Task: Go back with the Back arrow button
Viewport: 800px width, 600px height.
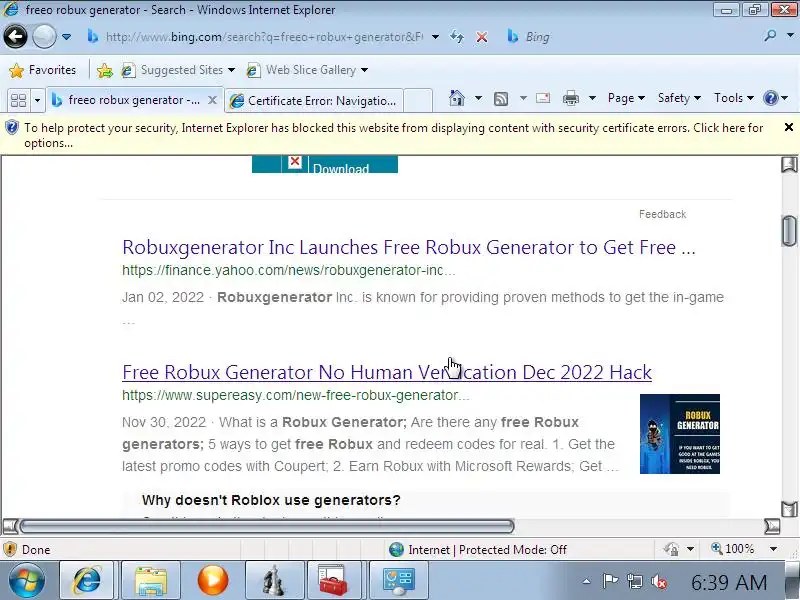Action: 15,36
